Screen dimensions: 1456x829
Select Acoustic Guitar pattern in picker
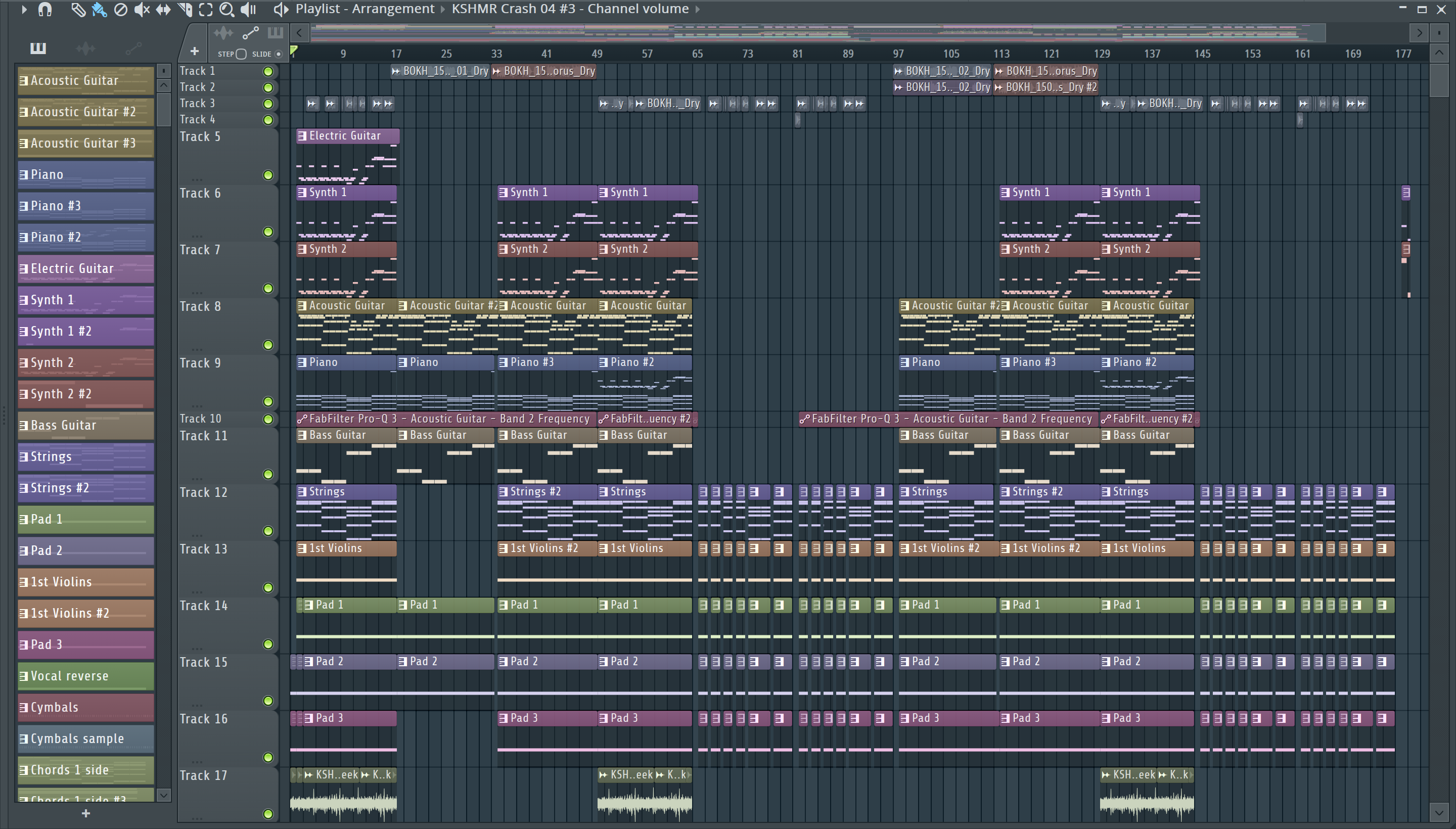pyautogui.click(x=85, y=80)
